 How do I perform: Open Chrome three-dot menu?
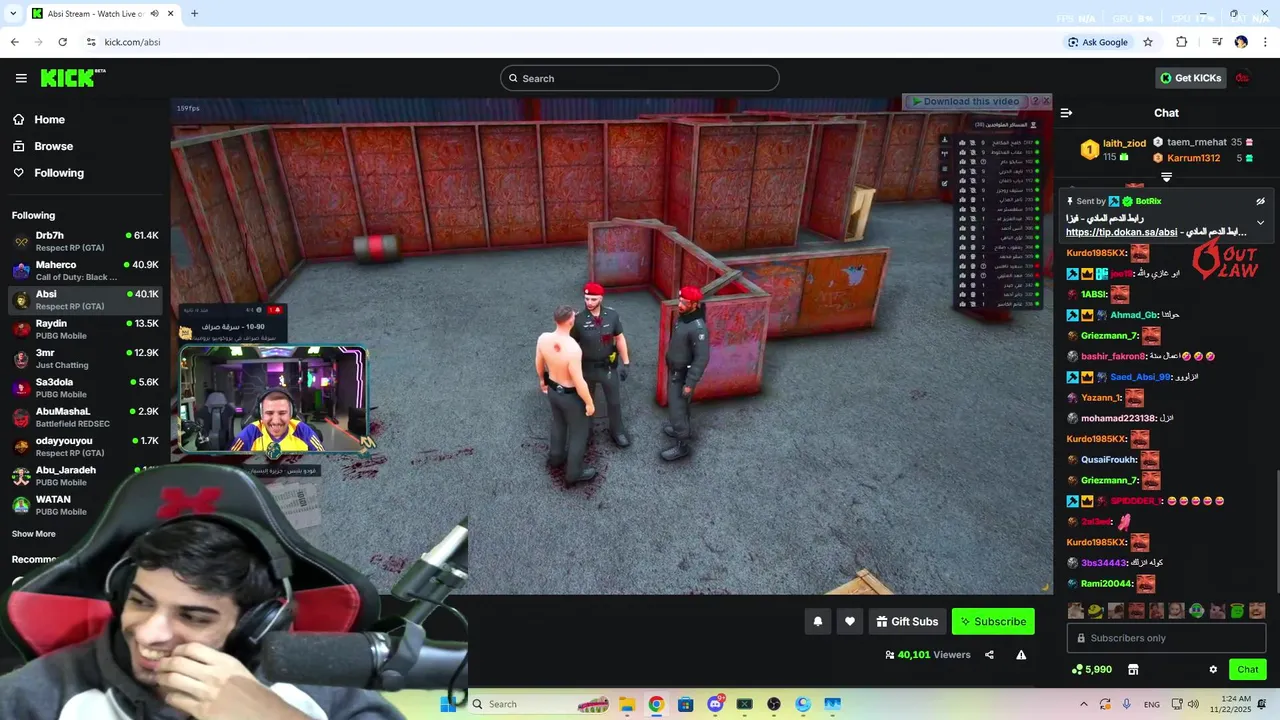pos(1266,42)
